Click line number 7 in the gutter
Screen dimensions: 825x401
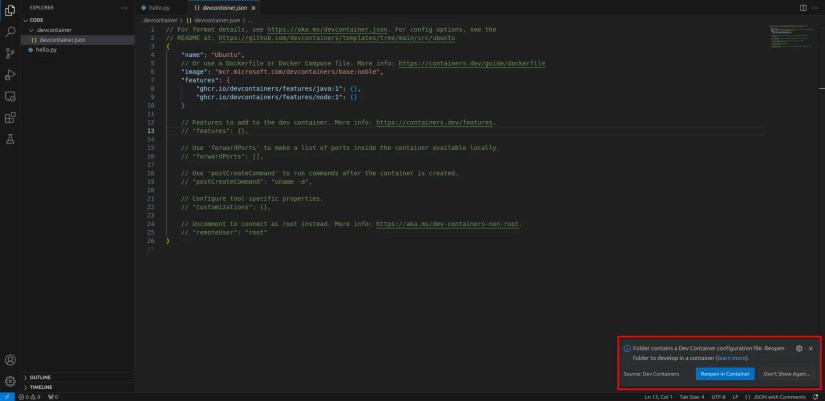[152, 80]
